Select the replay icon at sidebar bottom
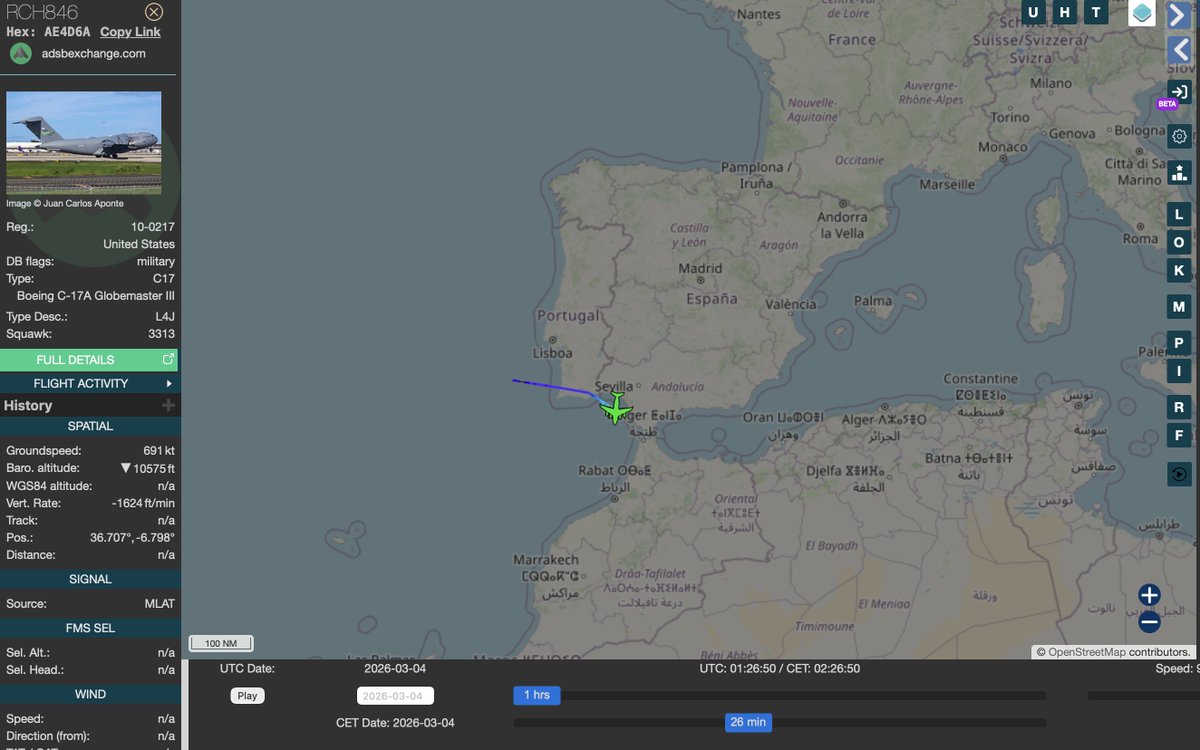The width and height of the screenshot is (1200, 750). click(x=1178, y=473)
